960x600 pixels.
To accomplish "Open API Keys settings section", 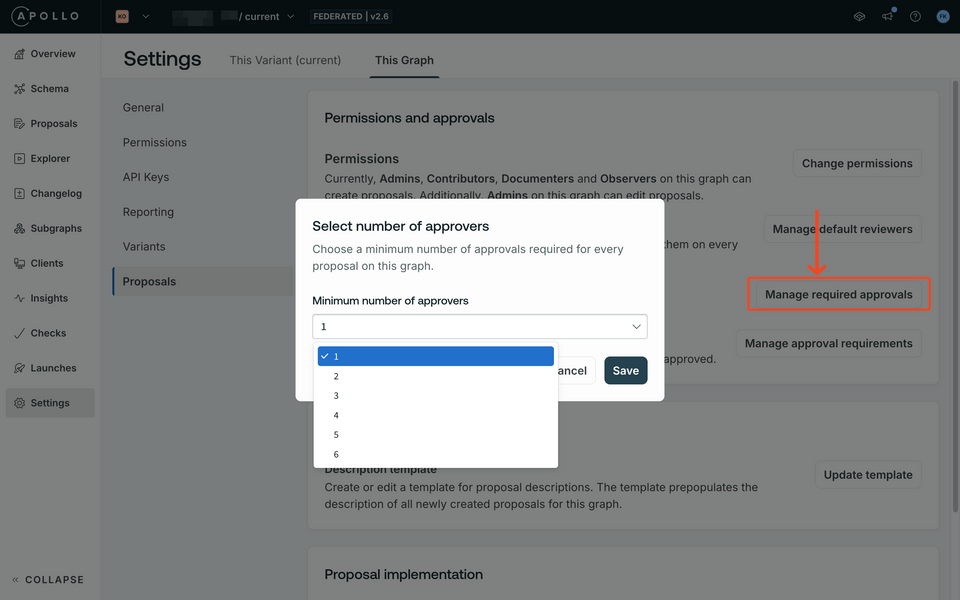I will (x=146, y=177).
